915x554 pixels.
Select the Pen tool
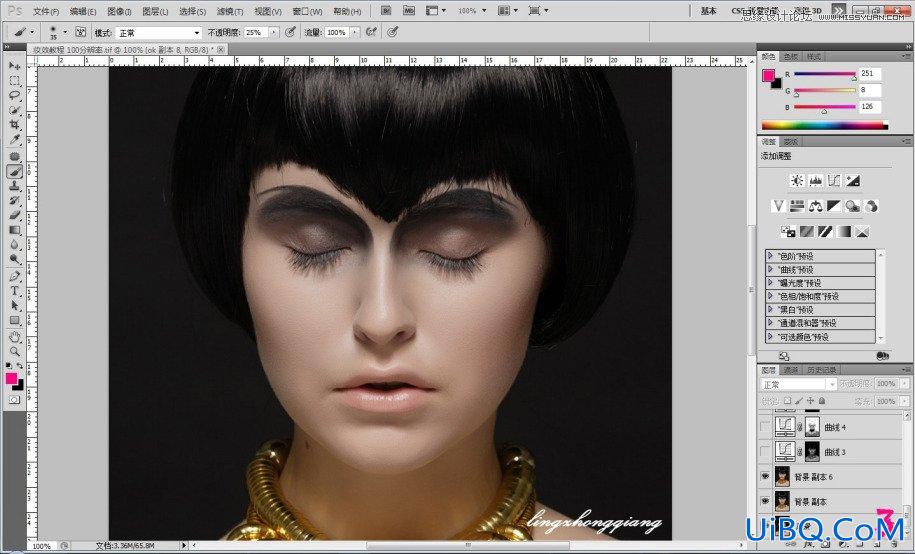coord(15,276)
